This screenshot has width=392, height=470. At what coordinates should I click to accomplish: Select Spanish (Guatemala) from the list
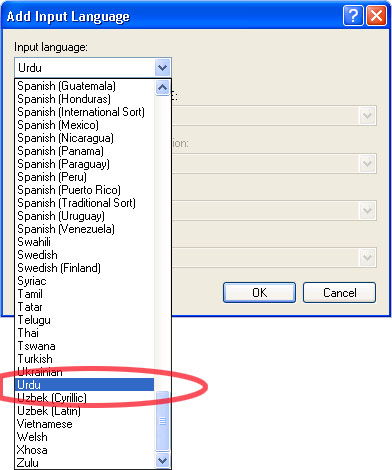coord(85,86)
